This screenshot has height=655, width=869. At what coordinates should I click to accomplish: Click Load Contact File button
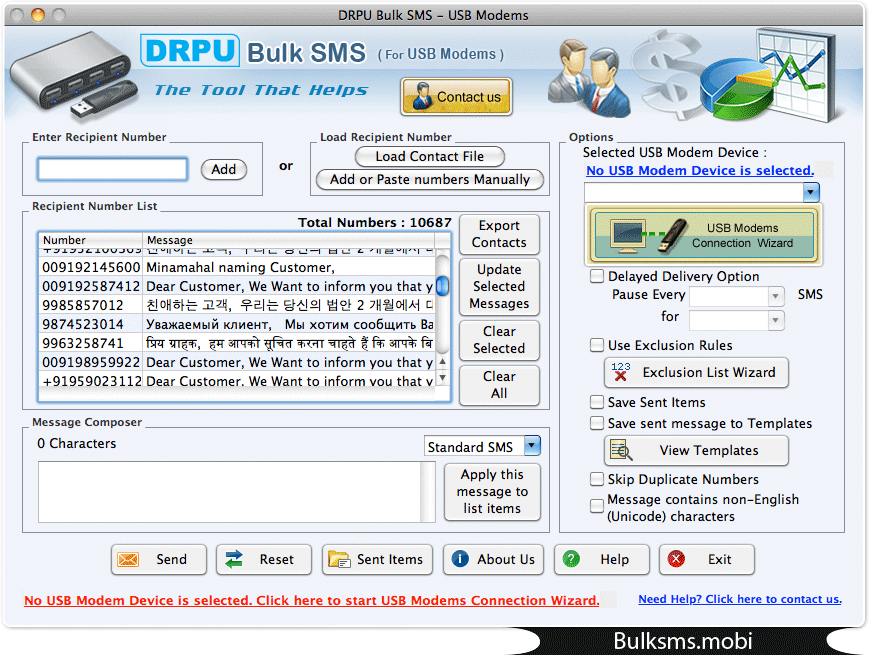point(430,156)
